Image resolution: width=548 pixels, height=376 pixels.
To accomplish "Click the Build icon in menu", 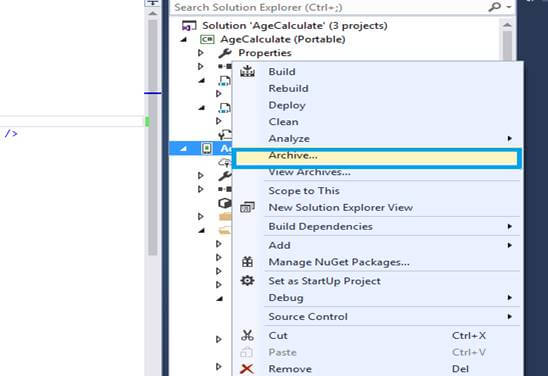I will 247,71.
